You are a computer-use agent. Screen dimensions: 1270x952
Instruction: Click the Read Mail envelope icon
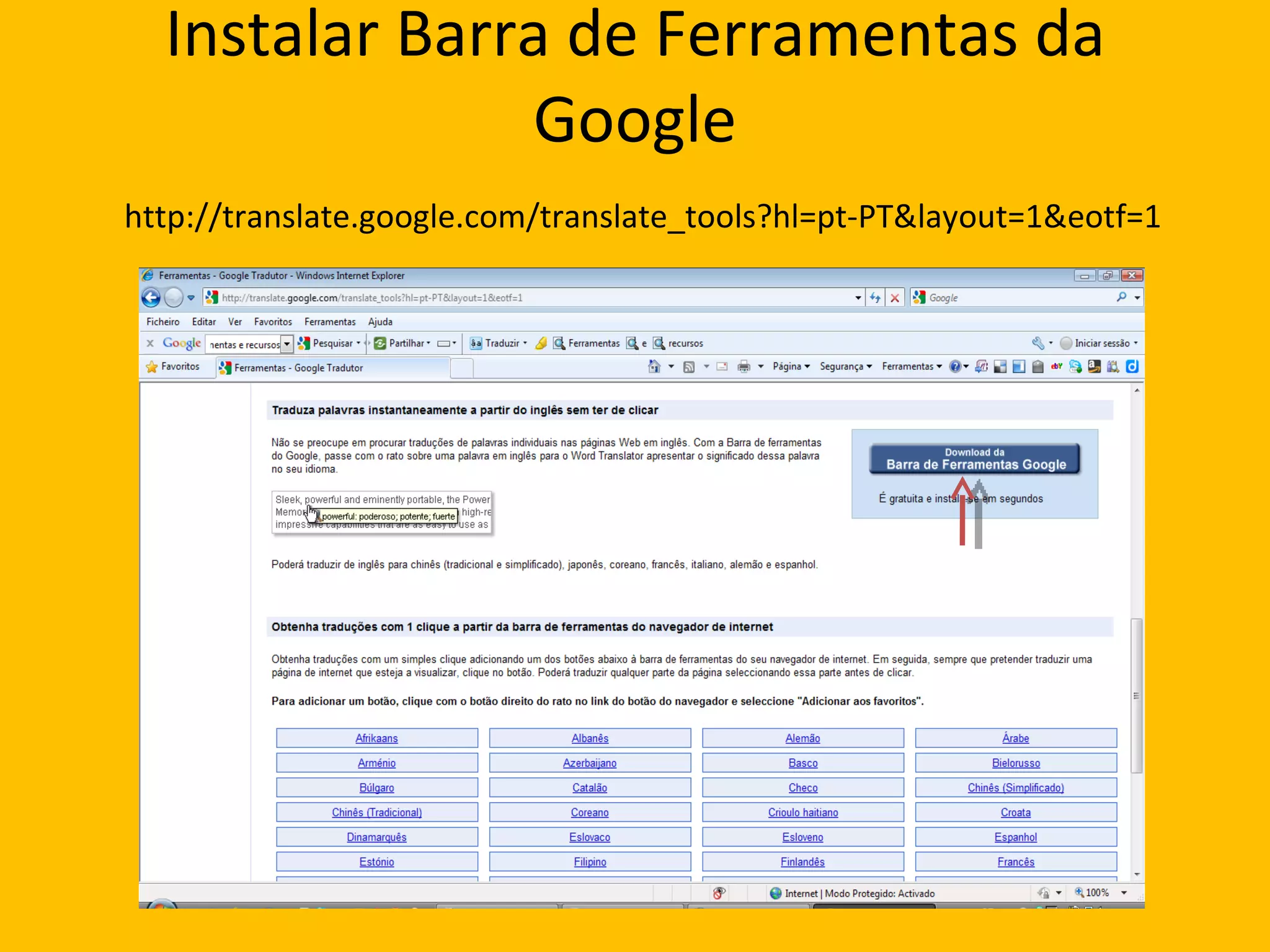pyautogui.click(x=722, y=366)
